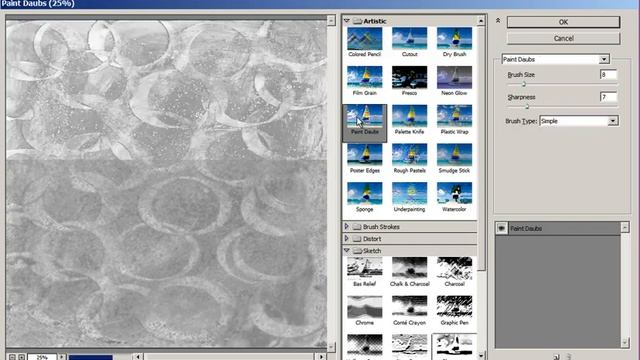Select the Charcoal filter thumbnail
Viewport: 640px width, 360px height.
click(x=454, y=268)
